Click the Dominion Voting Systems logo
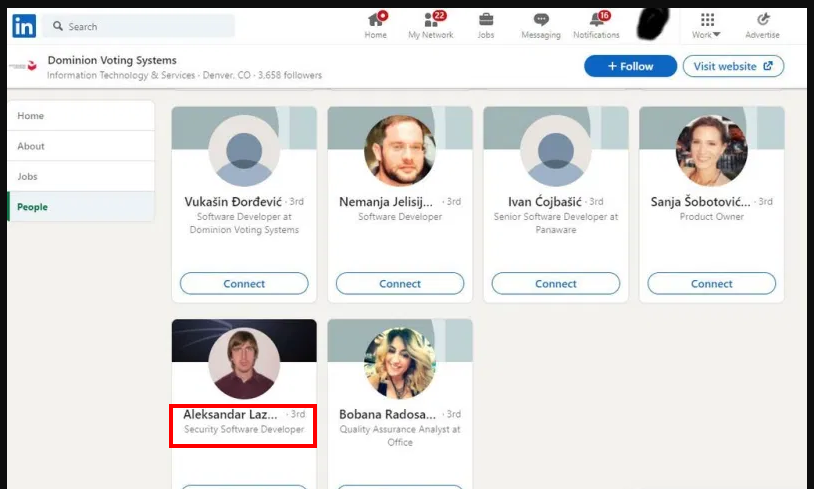The height and width of the screenshot is (489, 814). 24,66
